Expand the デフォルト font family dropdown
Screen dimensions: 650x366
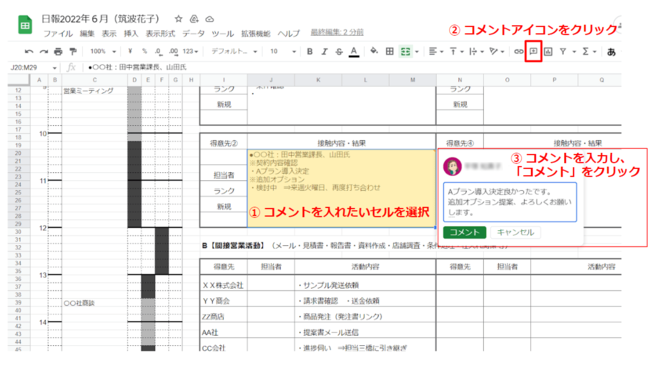tap(234, 51)
